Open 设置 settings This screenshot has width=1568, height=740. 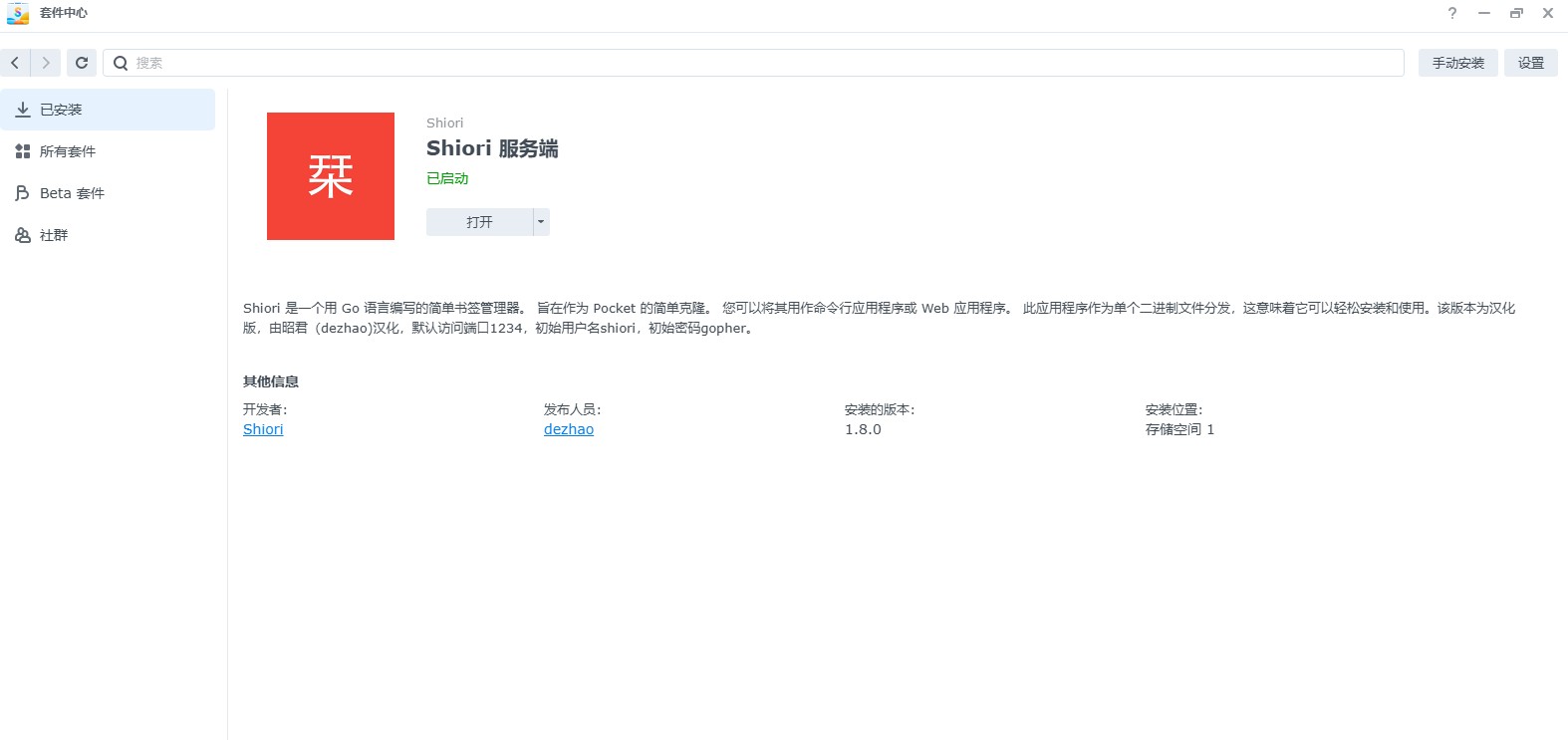[x=1531, y=63]
